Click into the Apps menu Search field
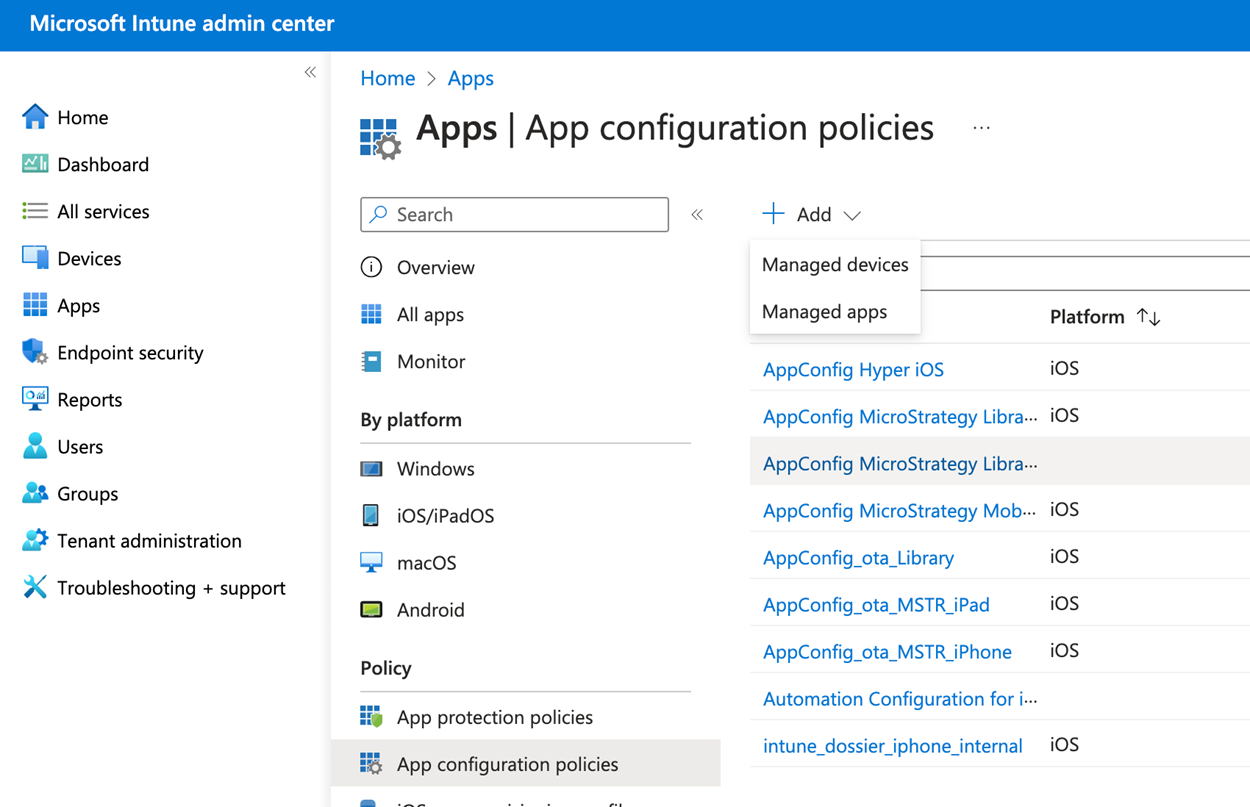1250x807 pixels. [x=514, y=214]
